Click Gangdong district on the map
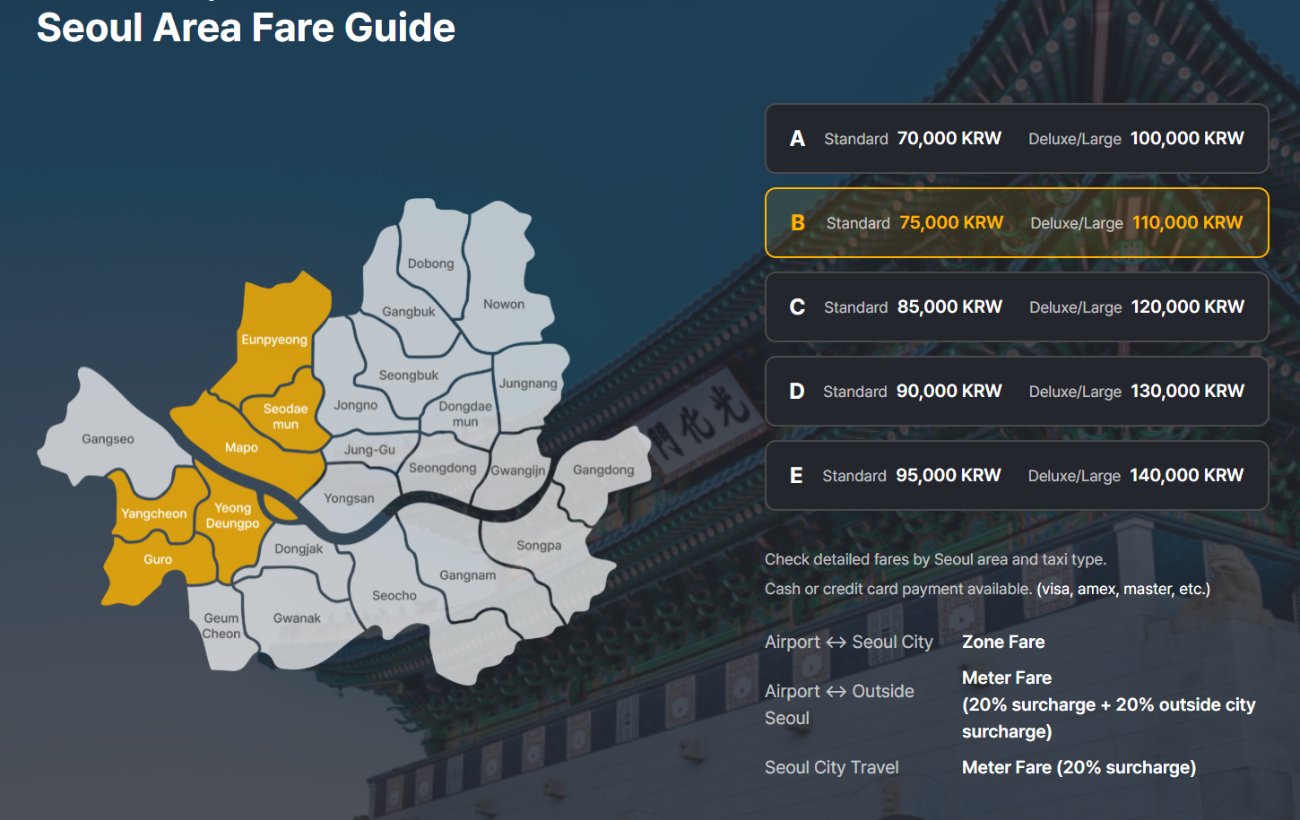 (603, 470)
